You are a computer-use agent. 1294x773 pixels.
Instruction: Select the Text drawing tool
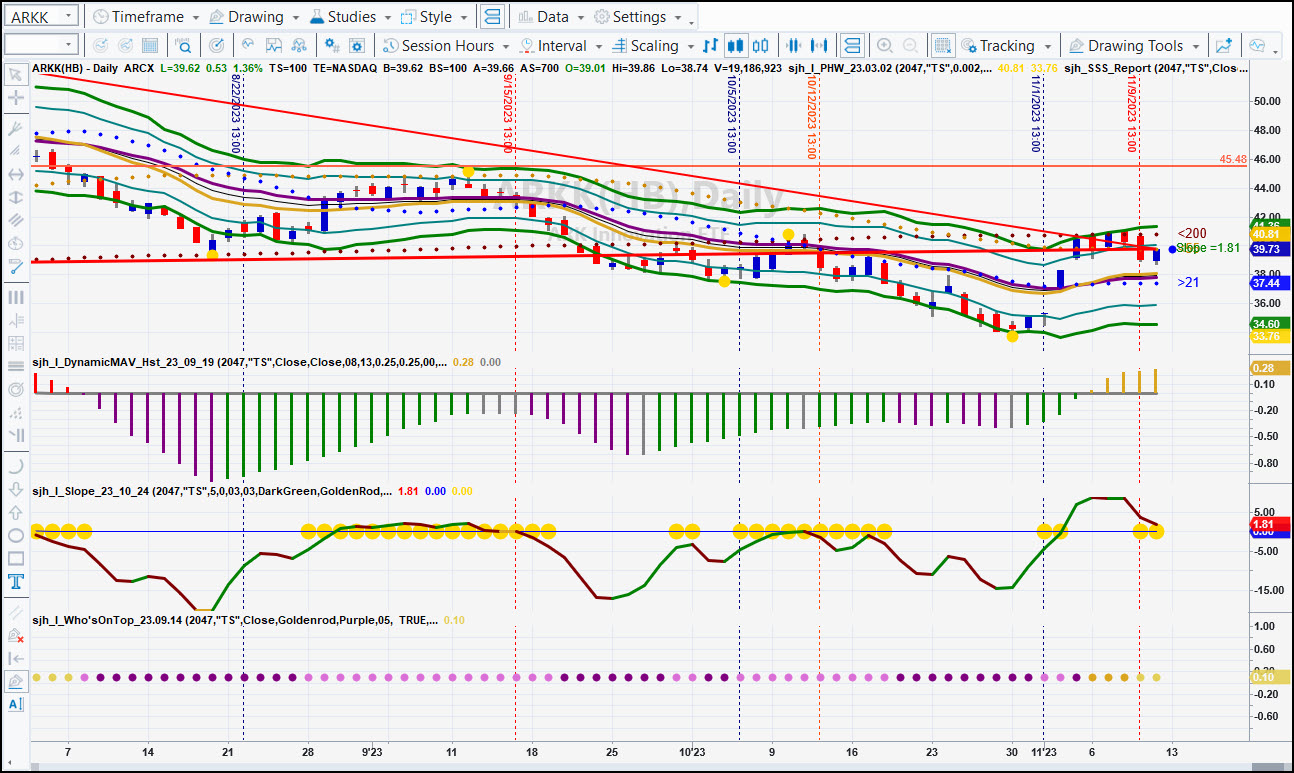[15, 583]
